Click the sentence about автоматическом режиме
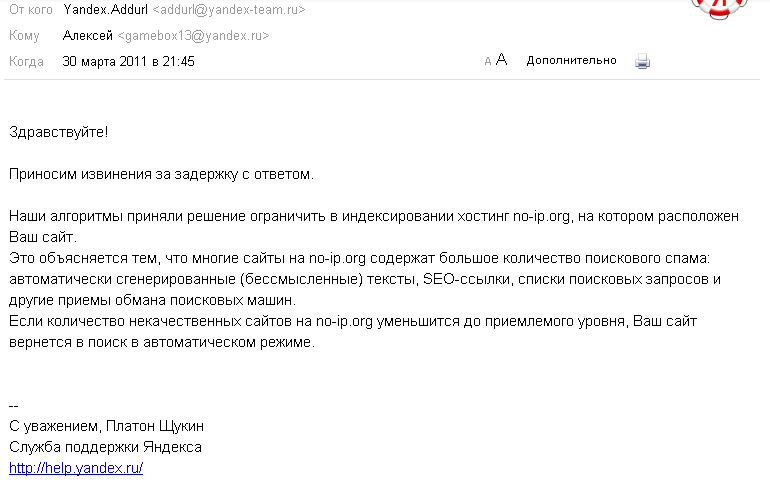The image size is (770, 488). [x=353, y=332]
